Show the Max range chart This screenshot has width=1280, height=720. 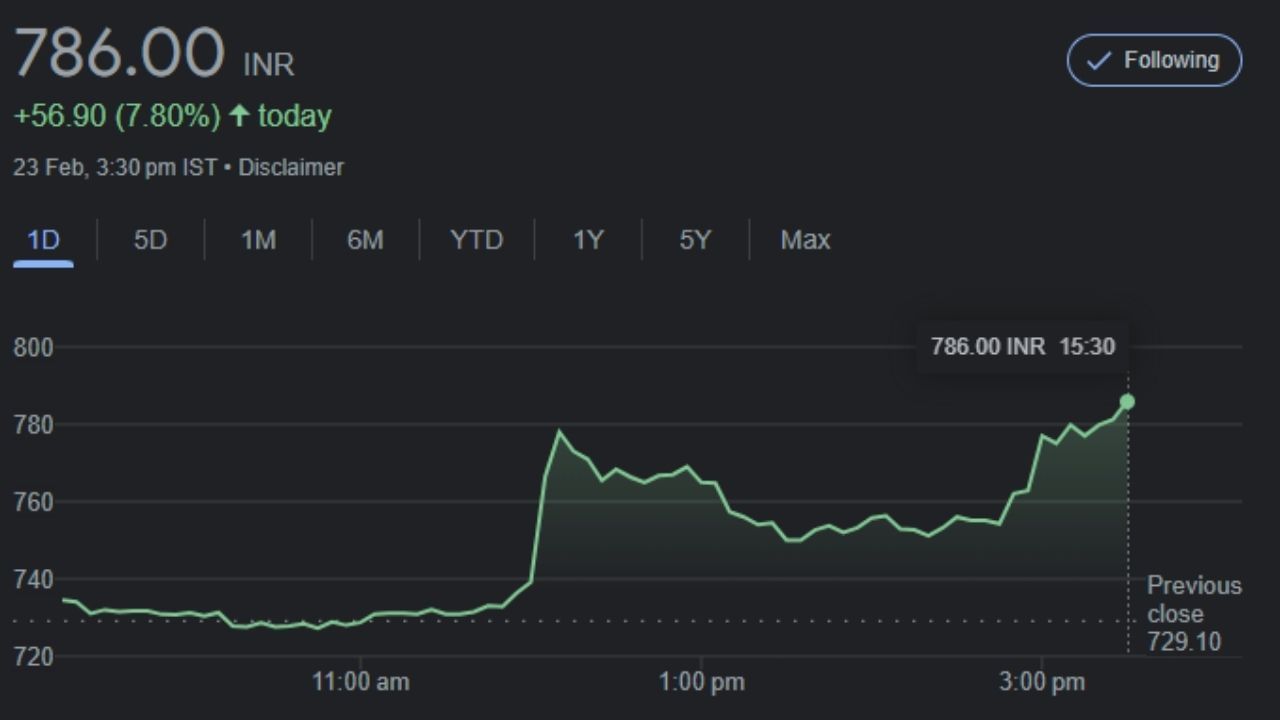[805, 240]
